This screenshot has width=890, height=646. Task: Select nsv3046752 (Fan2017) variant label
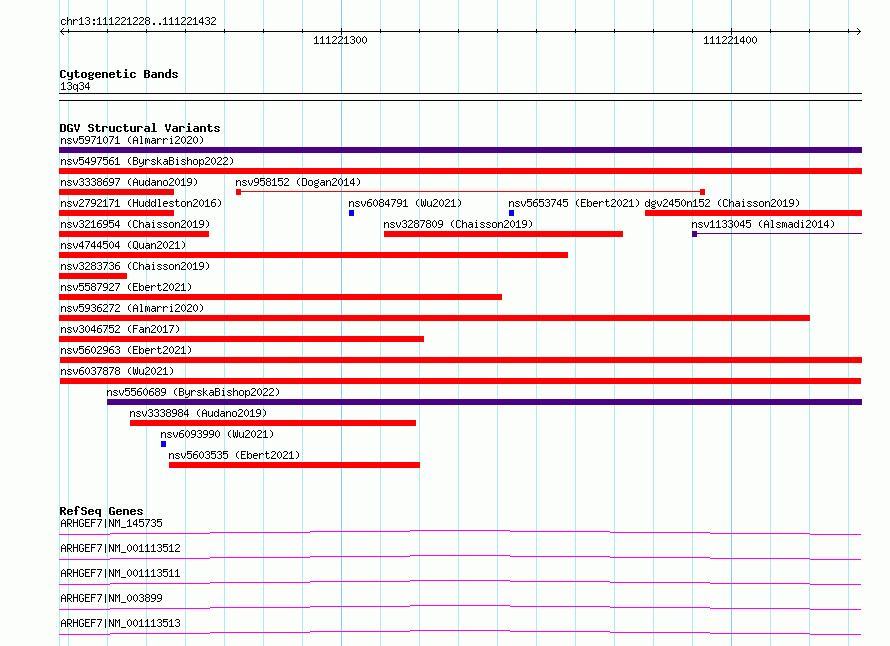pyautogui.click(x=120, y=329)
